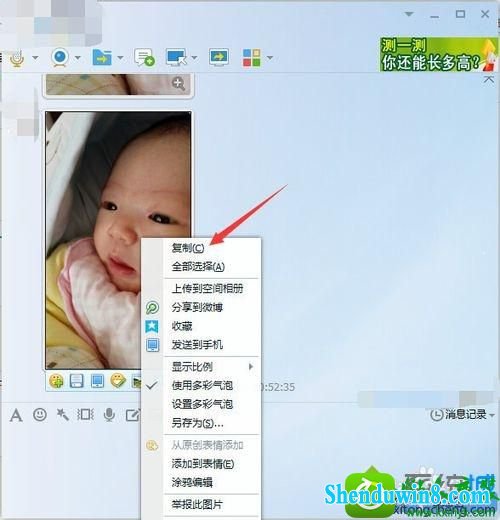The width and height of the screenshot is (500, 520).
Task: Click send-to-phone icon below photo
Action: 97,381
